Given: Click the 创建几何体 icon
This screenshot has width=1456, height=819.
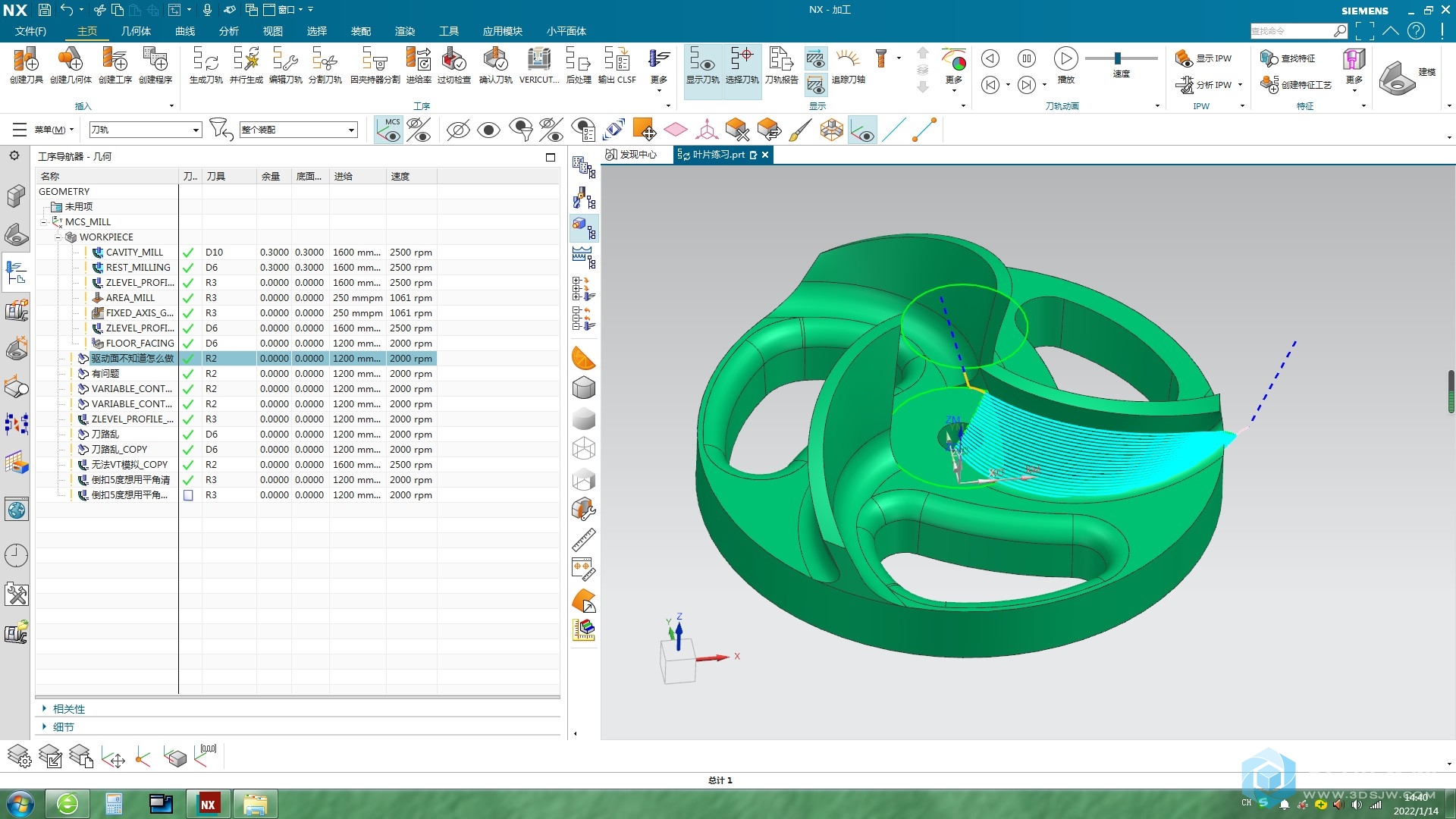Looking at the screenshot, I should (x=71, y=64).
